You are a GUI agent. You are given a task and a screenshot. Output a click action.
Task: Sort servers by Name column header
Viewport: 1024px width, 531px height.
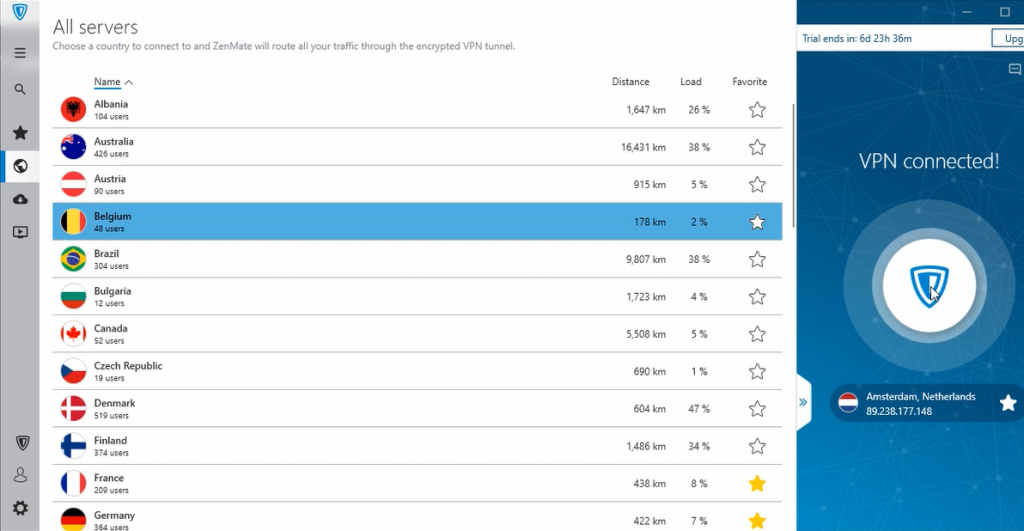coord(107,82)
